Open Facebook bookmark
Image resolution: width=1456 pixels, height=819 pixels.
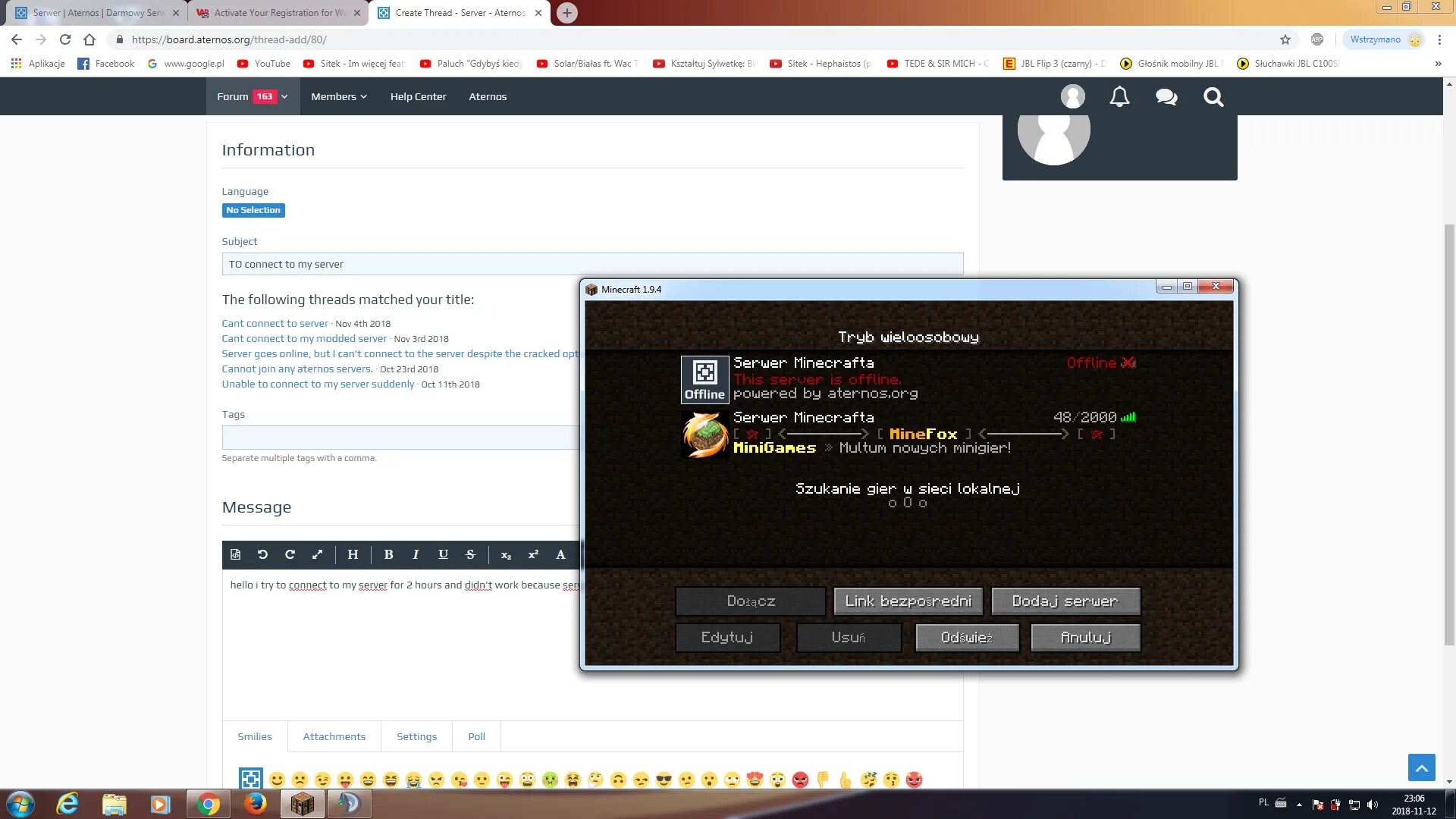(106, 64)
